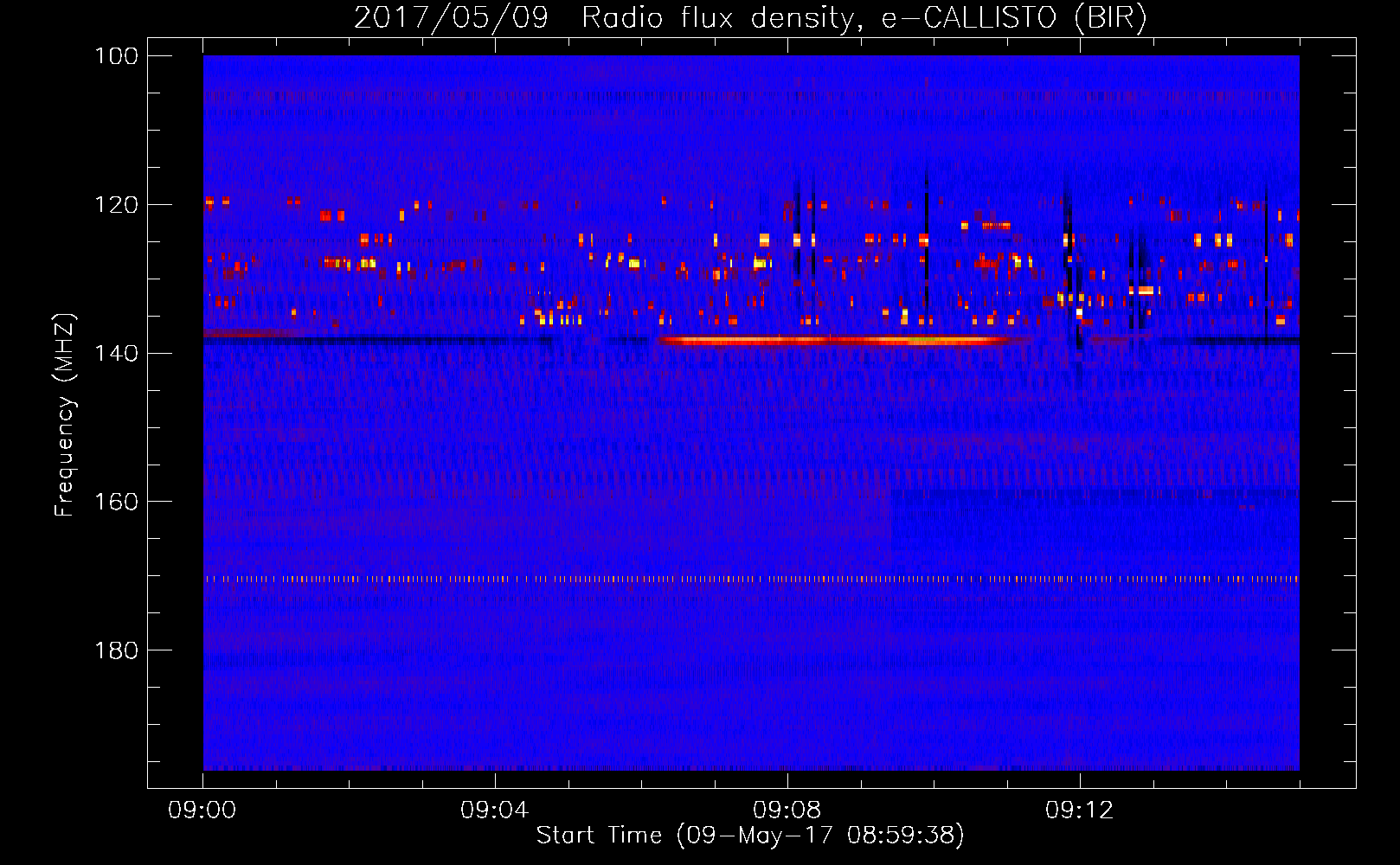This screenshot has width=1400, height=865.
Task: Click the '09:08' time tick label
Action: coord(787,811)
